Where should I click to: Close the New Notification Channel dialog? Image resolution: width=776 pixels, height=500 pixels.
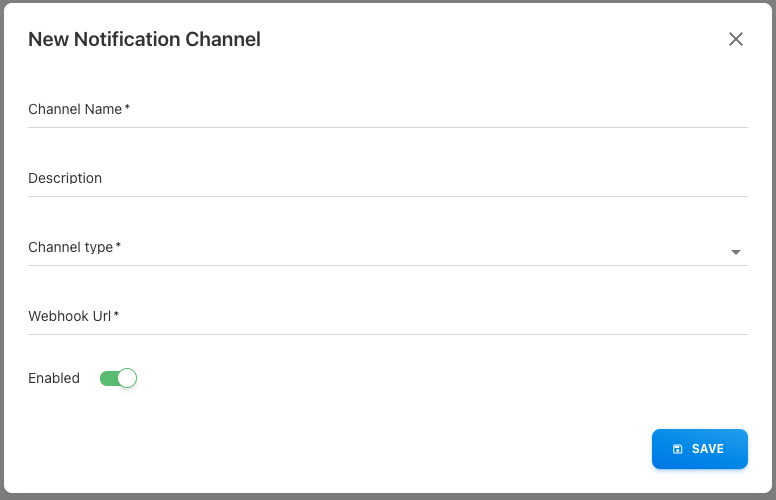click(736, 39)
